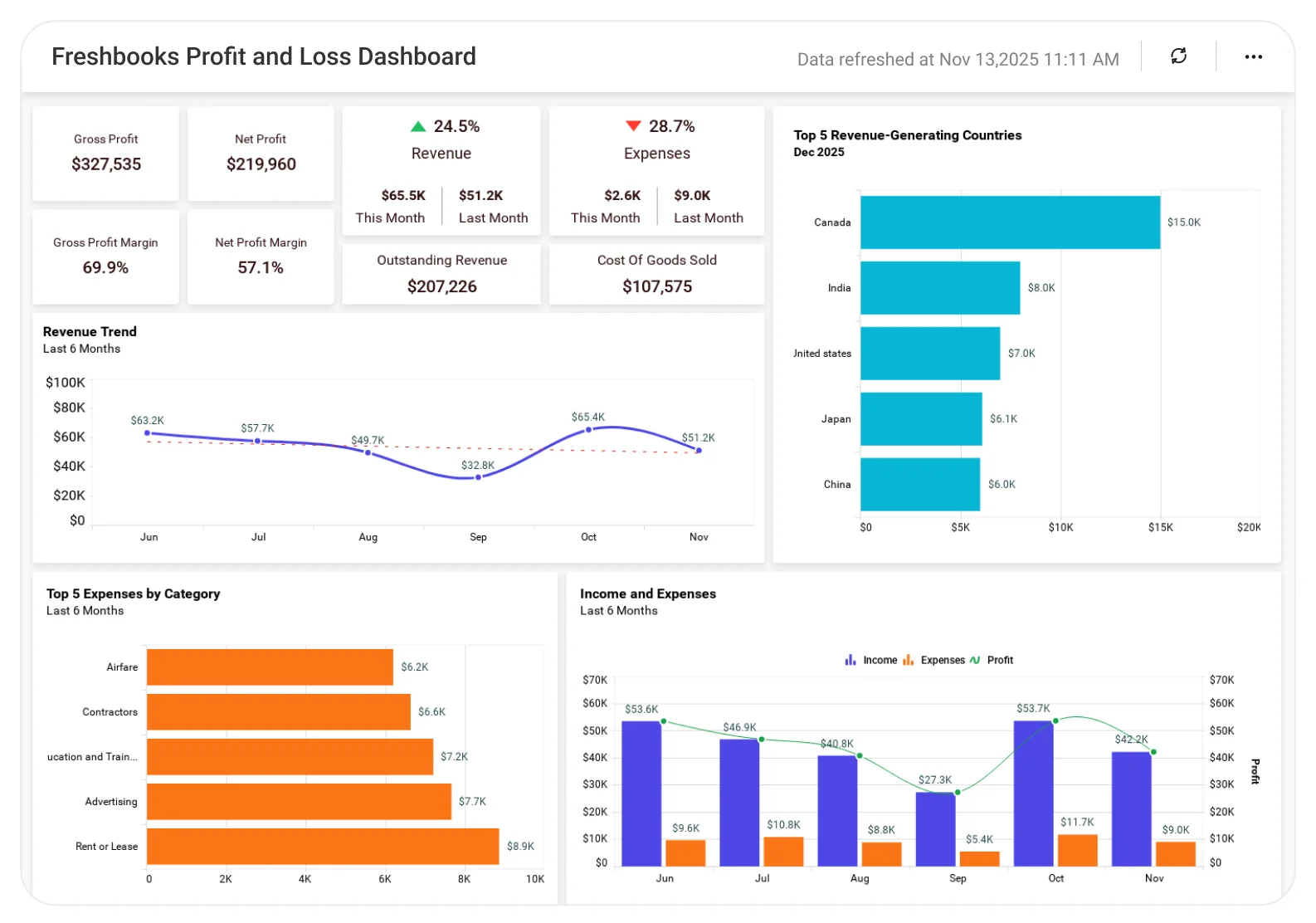Click the green revenue increase arrow
Screen dimensions: 1316x923
pos(418,126)
